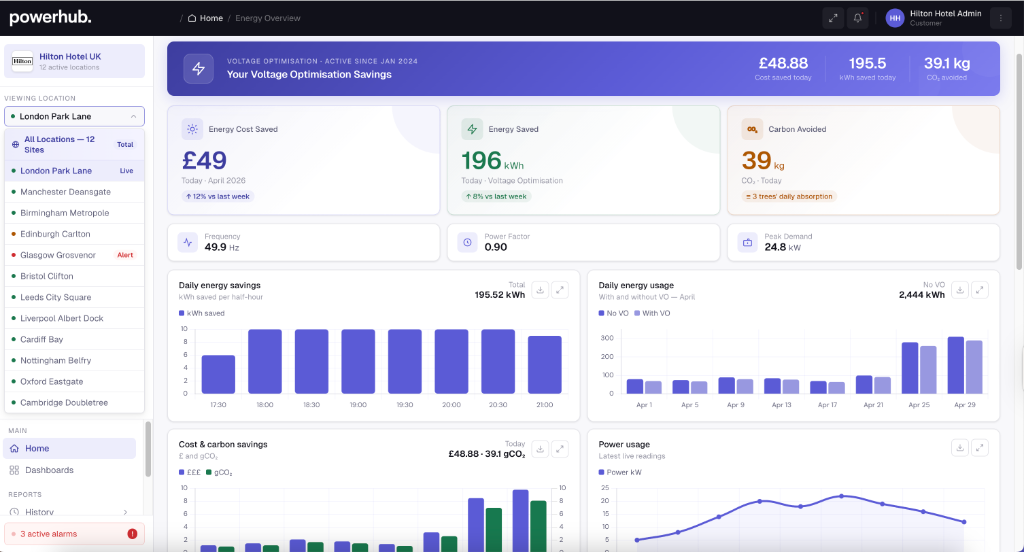Toggle the kWh saved legend swatch
1024x552 pixels.
pos(182,314)
